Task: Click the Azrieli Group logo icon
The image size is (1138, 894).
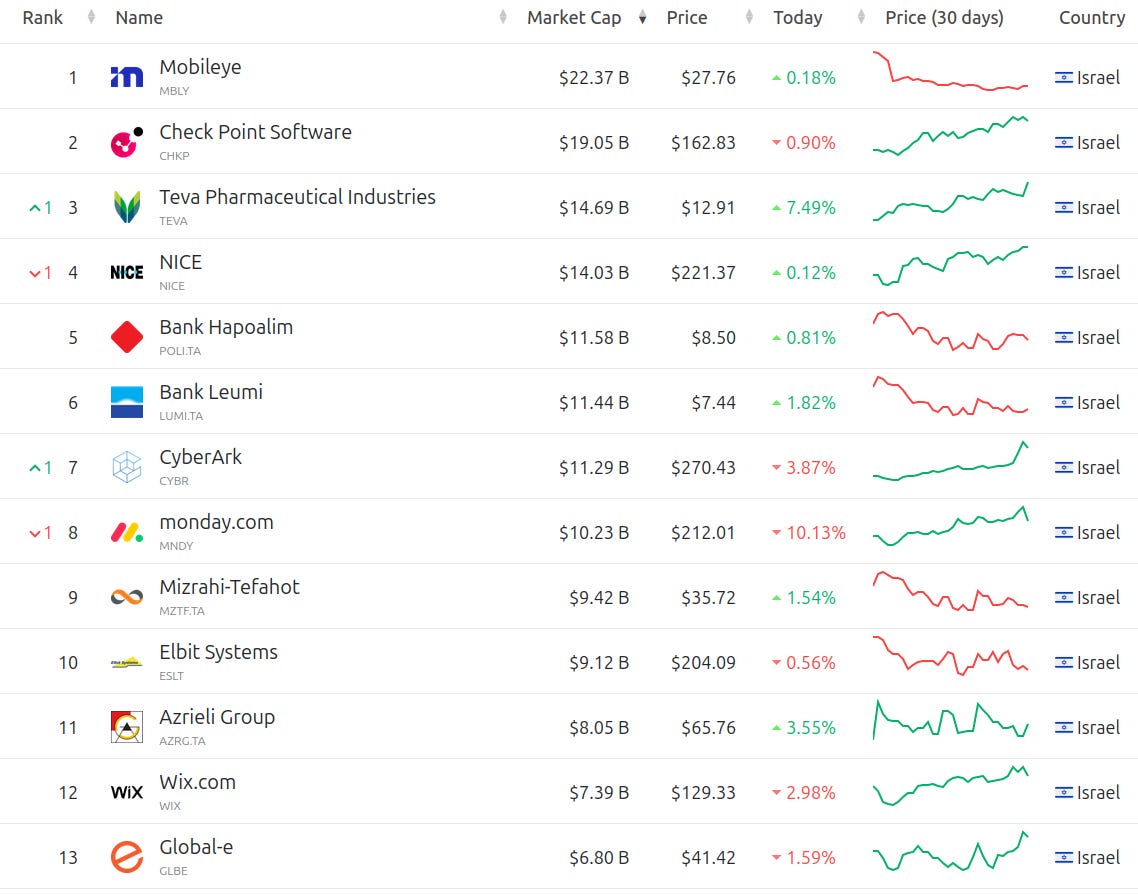Action: coord(126,727)
